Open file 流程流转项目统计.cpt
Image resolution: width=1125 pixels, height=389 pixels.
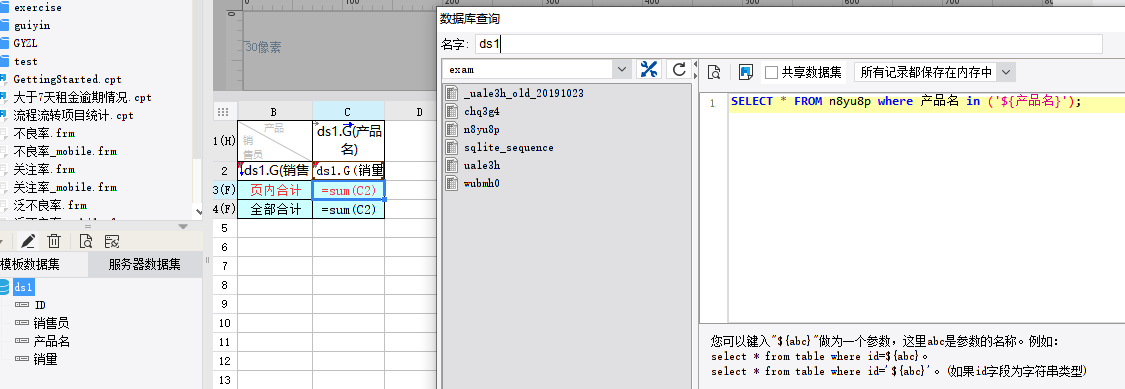point(73,116)
